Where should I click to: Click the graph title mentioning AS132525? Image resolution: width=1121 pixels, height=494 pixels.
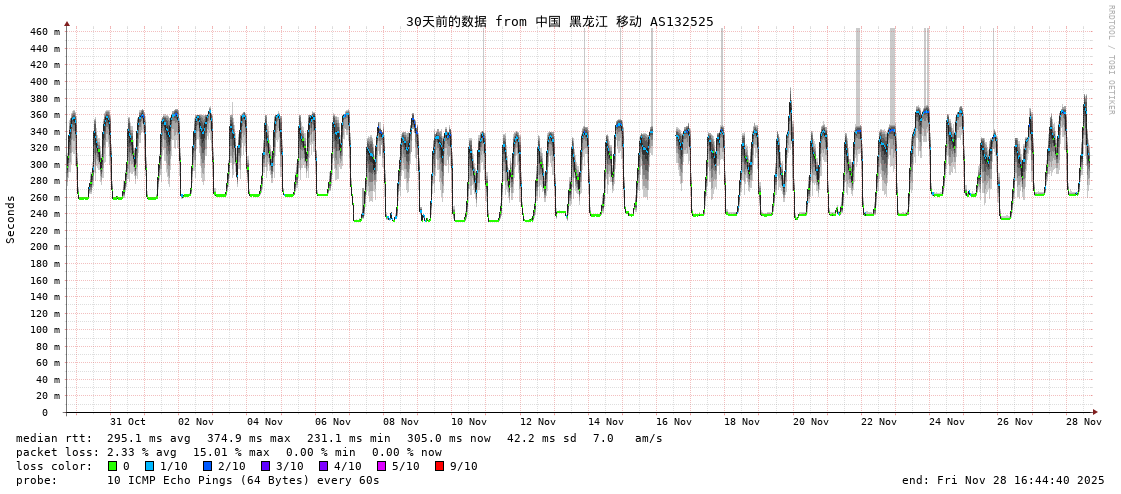(x=560, y=21)
